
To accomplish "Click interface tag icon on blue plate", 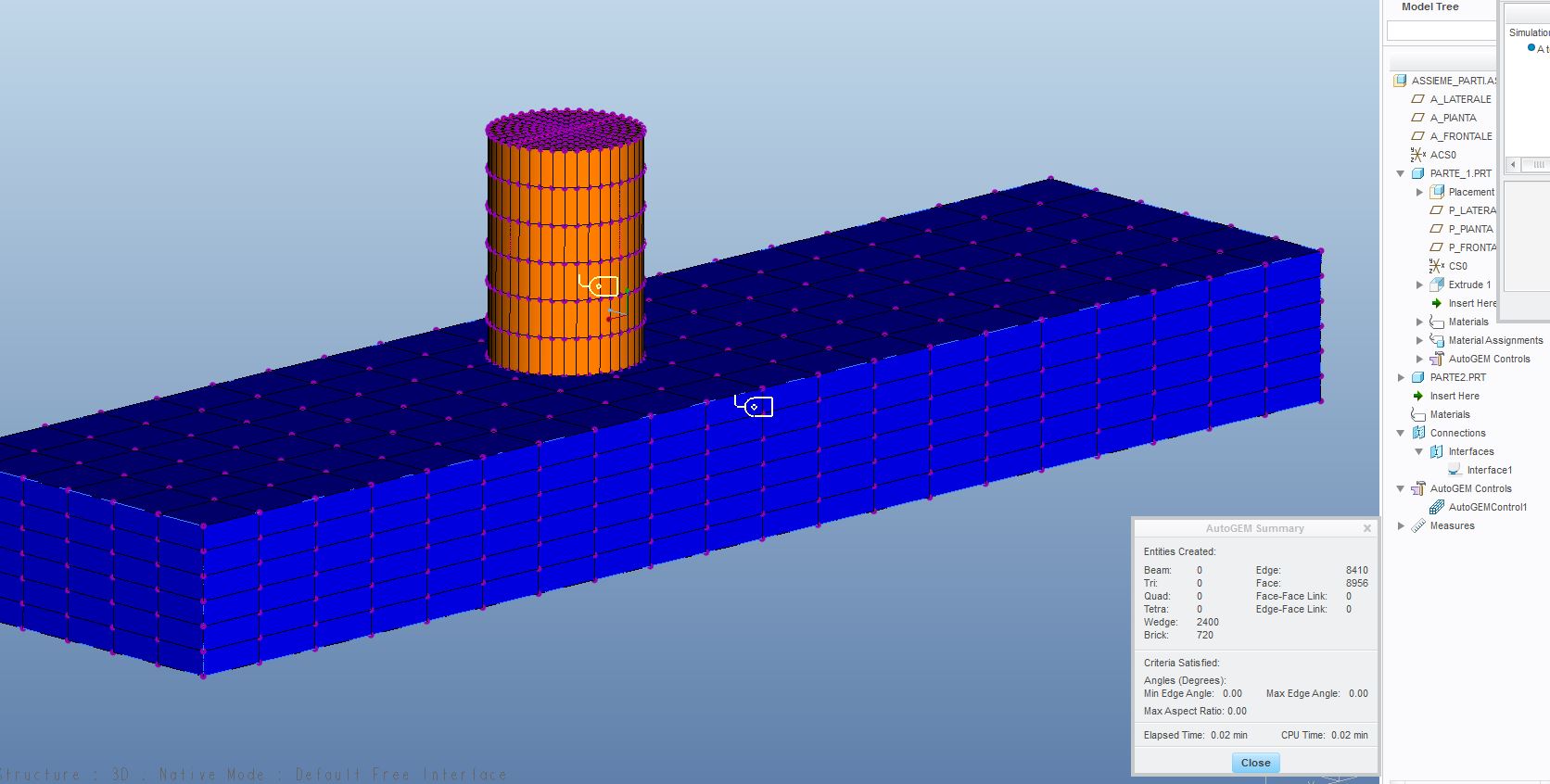I will (754, 406).
